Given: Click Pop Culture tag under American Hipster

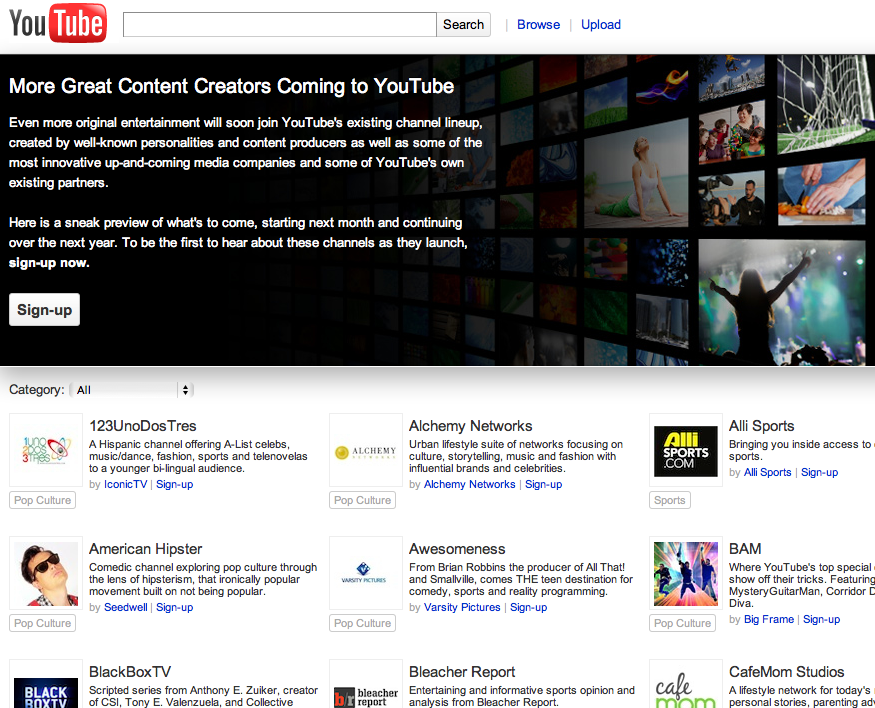Looking at the screenshot, I should click(42, 623).
